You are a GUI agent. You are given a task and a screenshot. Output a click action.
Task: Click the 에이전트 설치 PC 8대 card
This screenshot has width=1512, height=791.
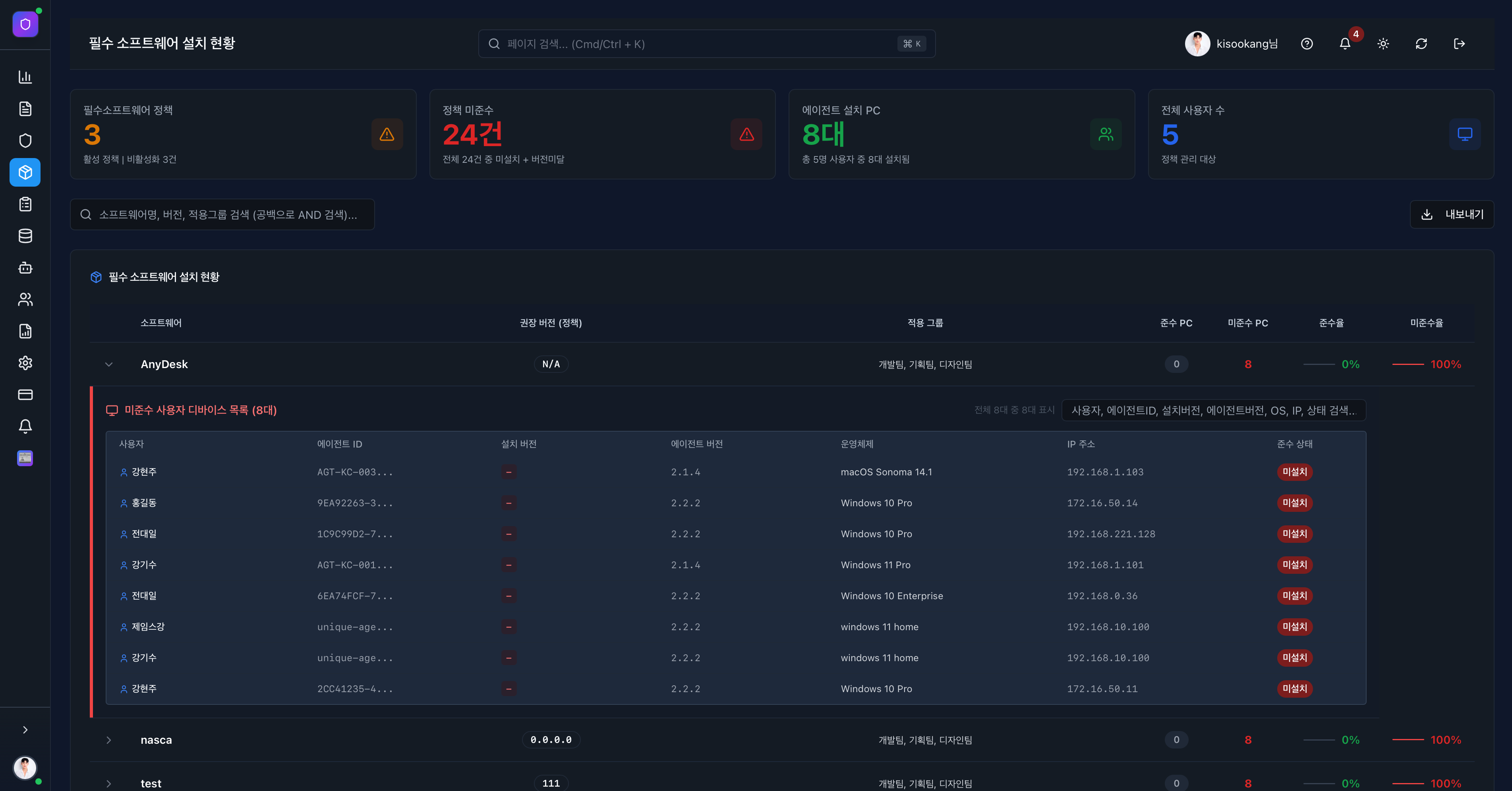click(961, 134)
